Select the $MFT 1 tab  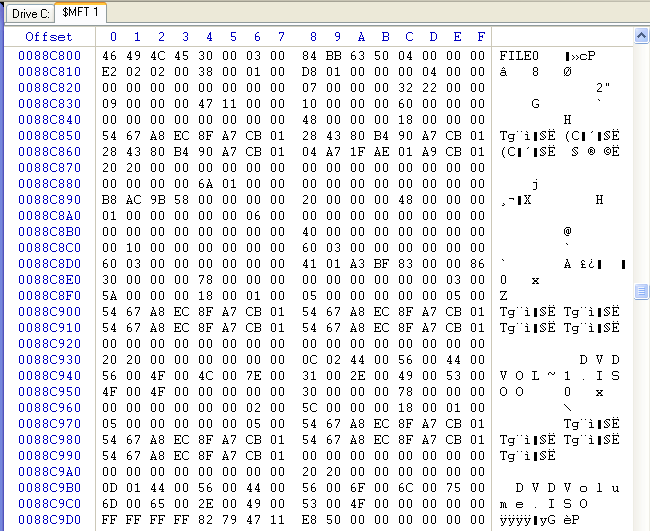point(80,13)
